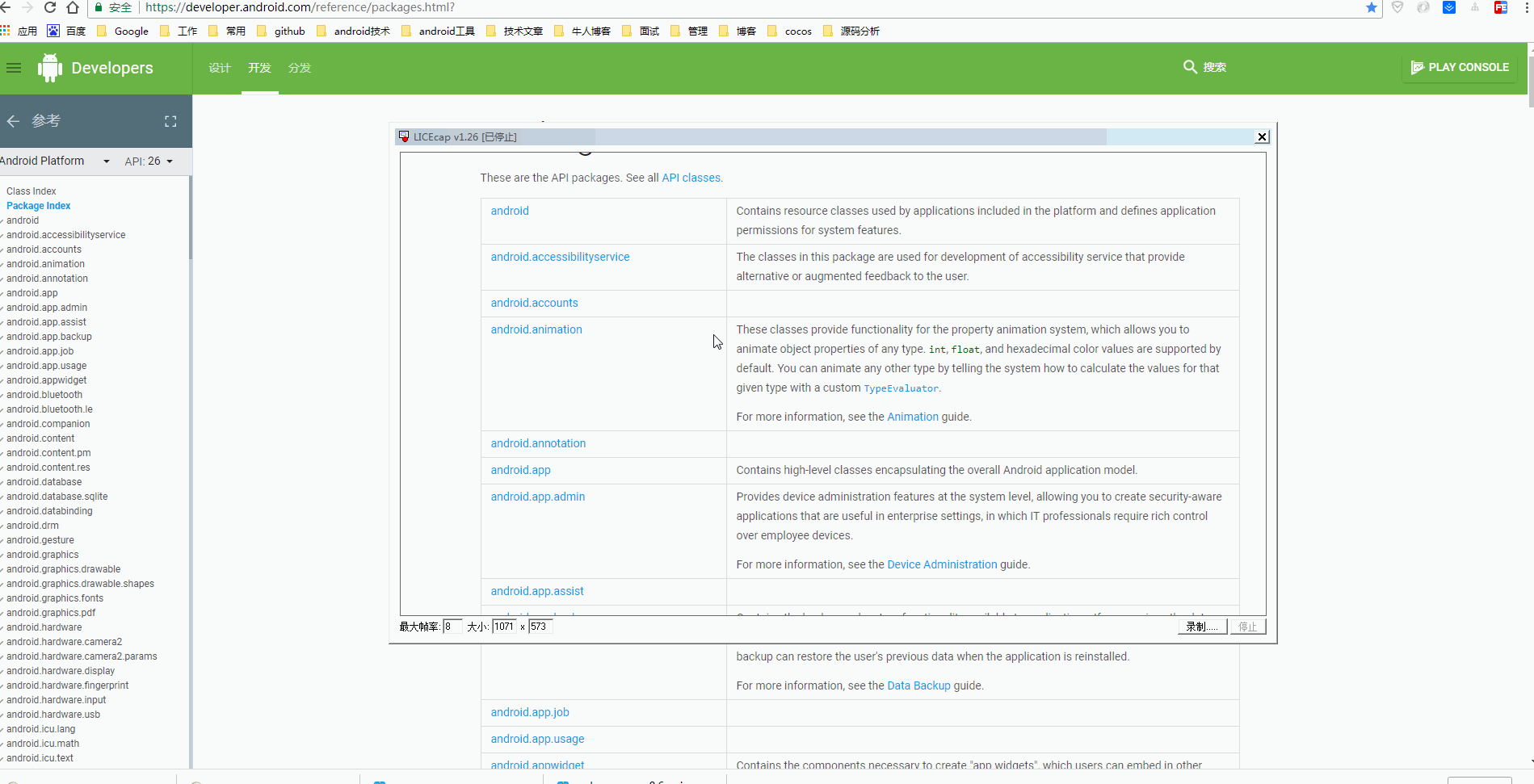1534x784 pixels.
Task: Open the Android Platform dropdown
Action: (55, 161)
